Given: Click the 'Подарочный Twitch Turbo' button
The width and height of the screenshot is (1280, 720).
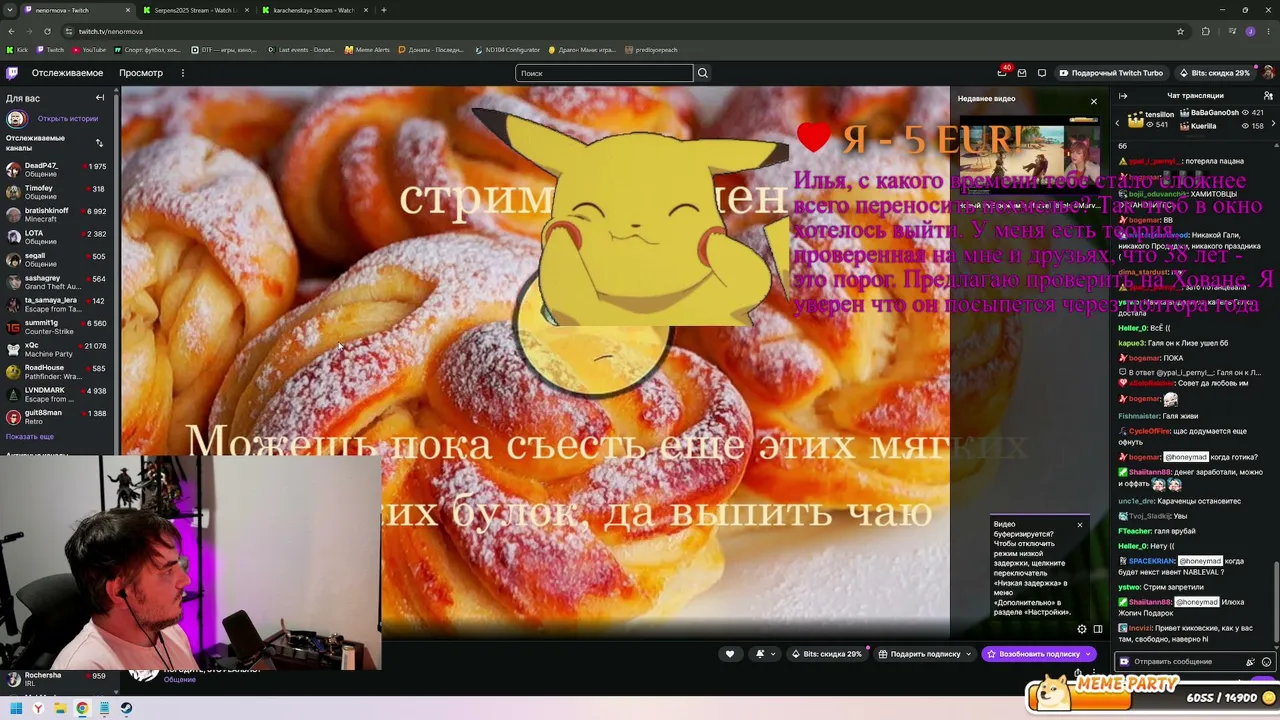Looking at the screenshot, I should (x=1111, y=73).
